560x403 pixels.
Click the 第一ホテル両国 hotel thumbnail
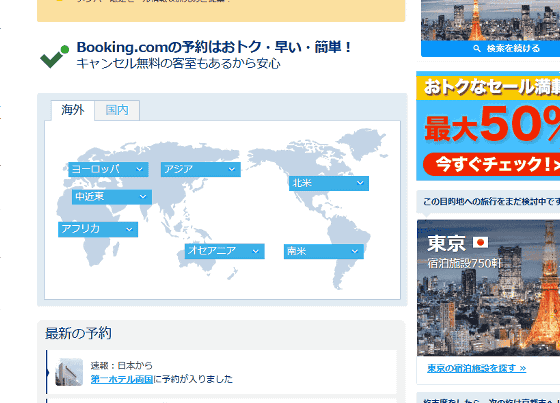[69, 372]
